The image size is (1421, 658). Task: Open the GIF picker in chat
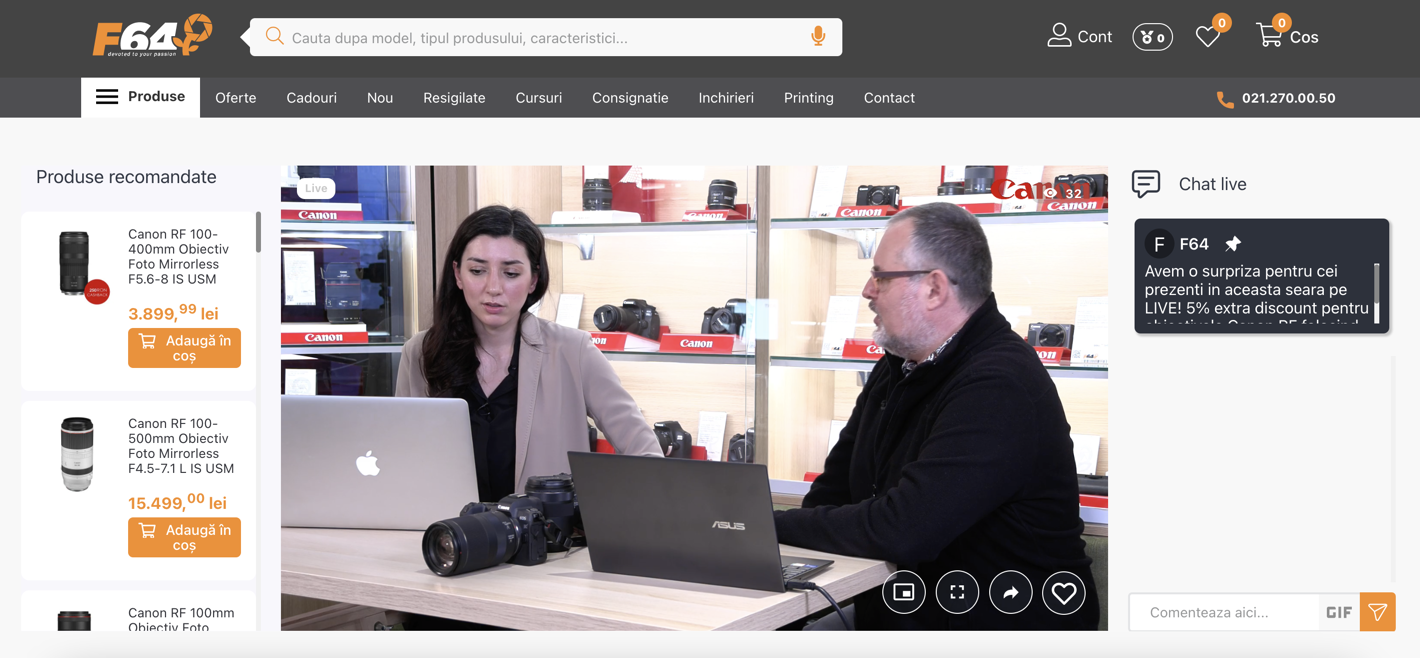point(1339,612)
